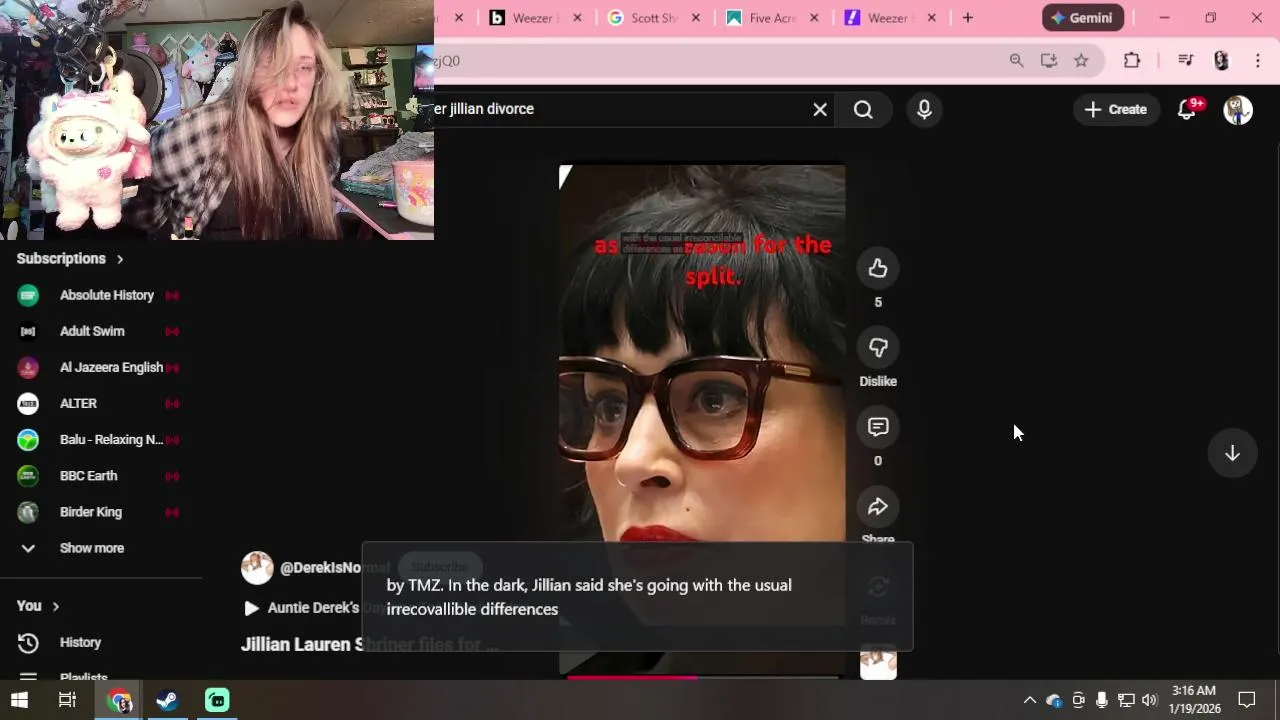Open Create button on YouTube
The image size is (1280, 720).
point(1116,109)
